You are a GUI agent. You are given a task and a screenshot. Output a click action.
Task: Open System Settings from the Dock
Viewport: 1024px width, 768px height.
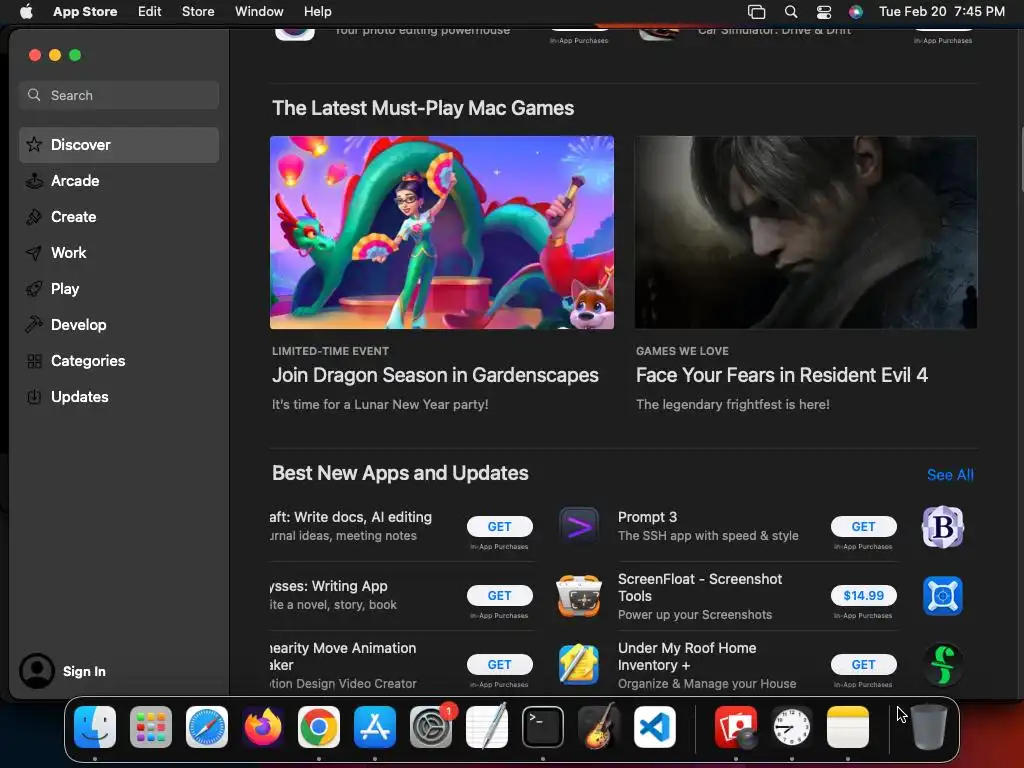coord(431,727)
